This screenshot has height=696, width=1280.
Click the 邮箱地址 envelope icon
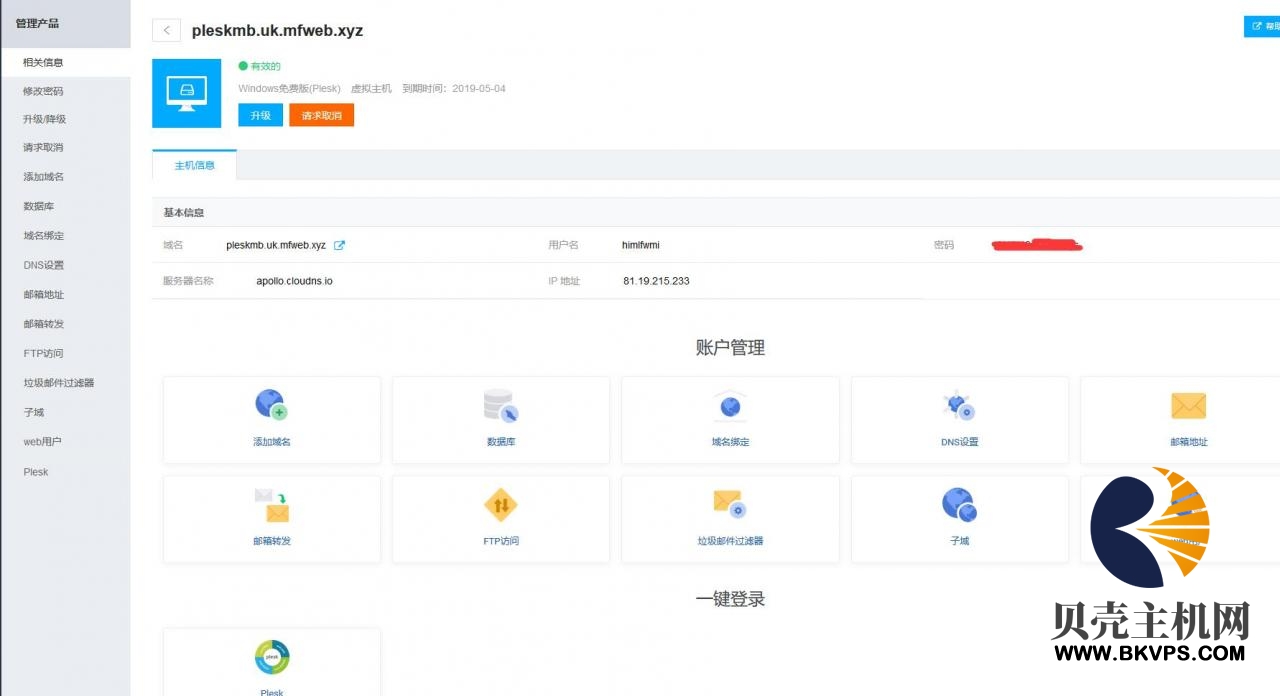point(1188,406)
